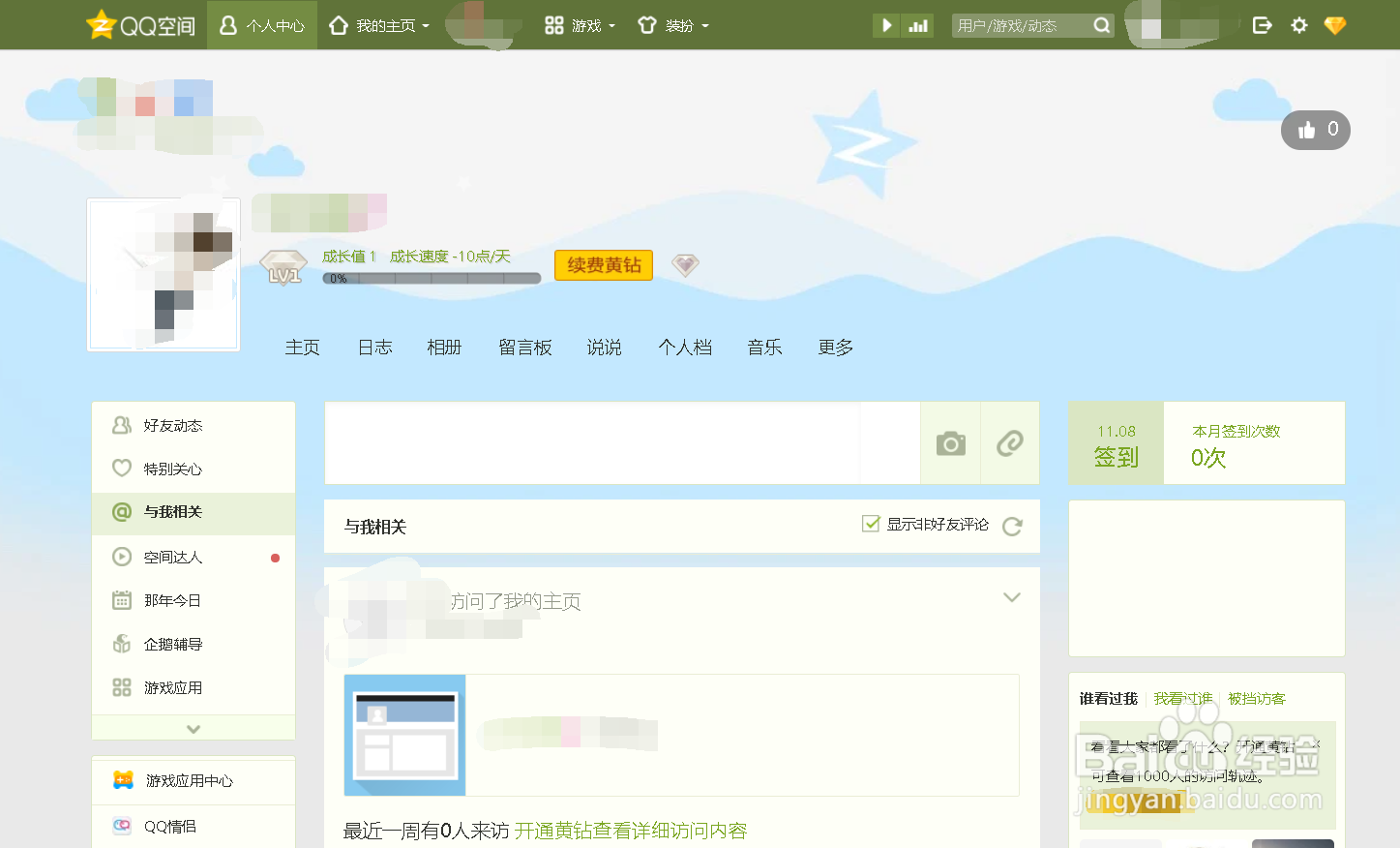Click the yellow diamond VIP icon
Viewport: 1400px width, 848px height.
tap(1334, 25)
